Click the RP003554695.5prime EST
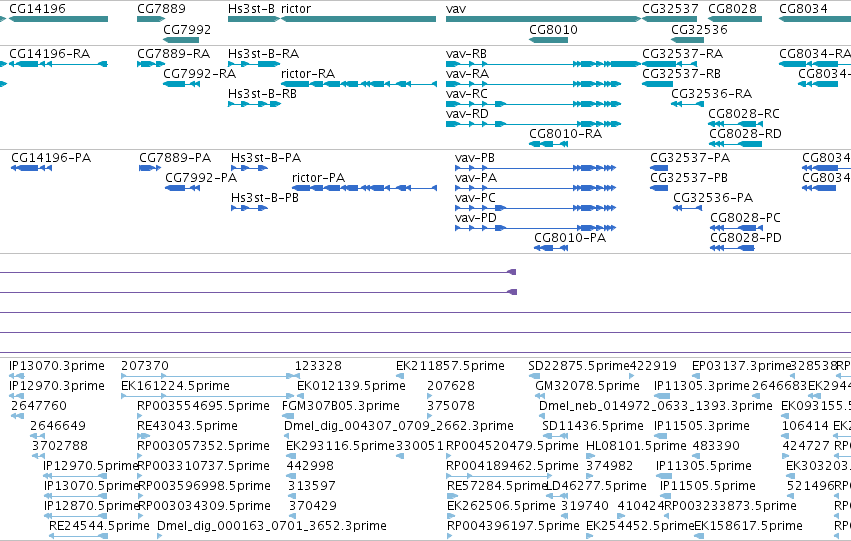851x541 pixels. tap(141, 416)
